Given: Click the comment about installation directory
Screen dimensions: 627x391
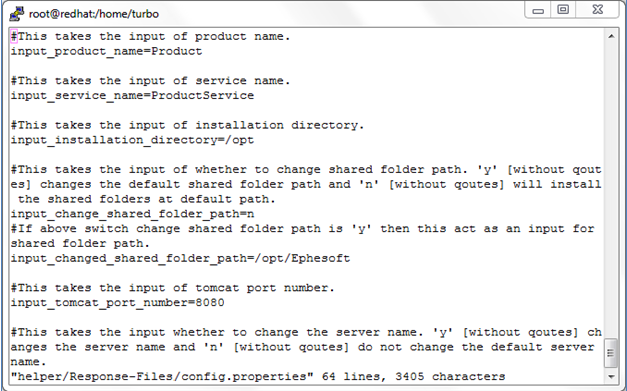Looking at the screenshot, I should [188, 125].
